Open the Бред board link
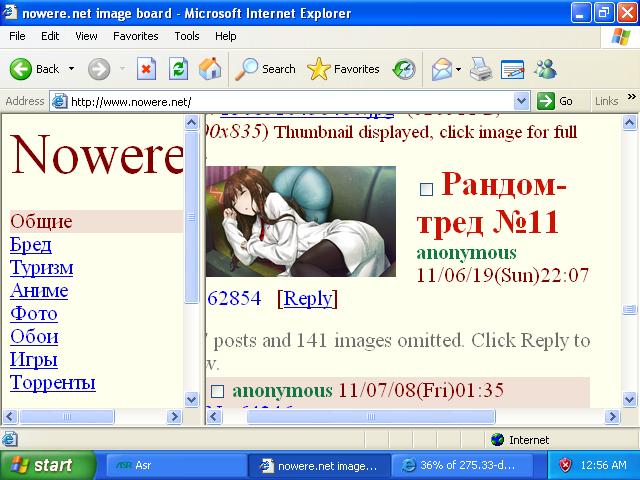 pyautogui.click(x=31, y=245)
